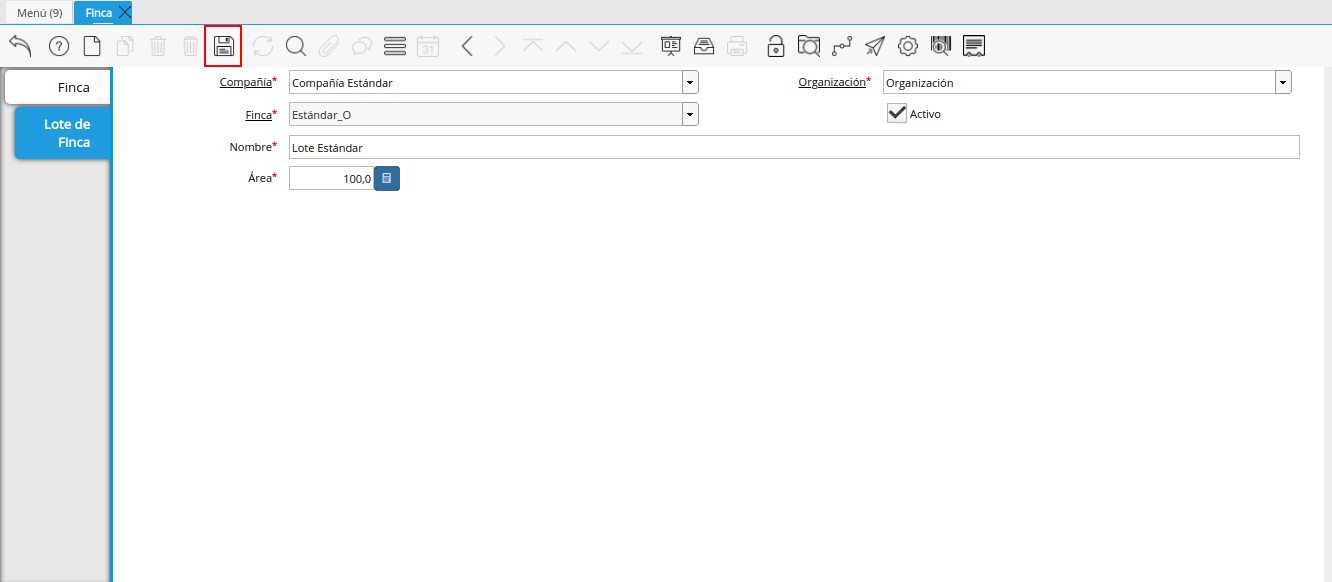Switch to the Menú (9) tab
Viewport: 1332px width, 582px height.
pos(40,12)
